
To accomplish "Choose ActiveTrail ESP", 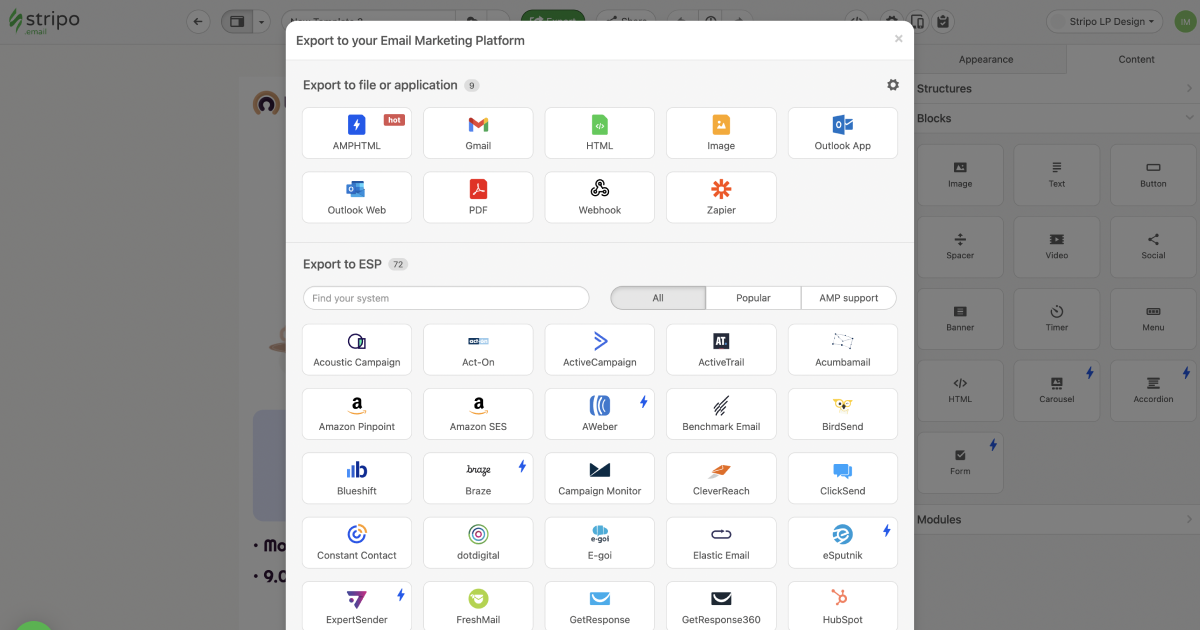I will click(721, 349).
